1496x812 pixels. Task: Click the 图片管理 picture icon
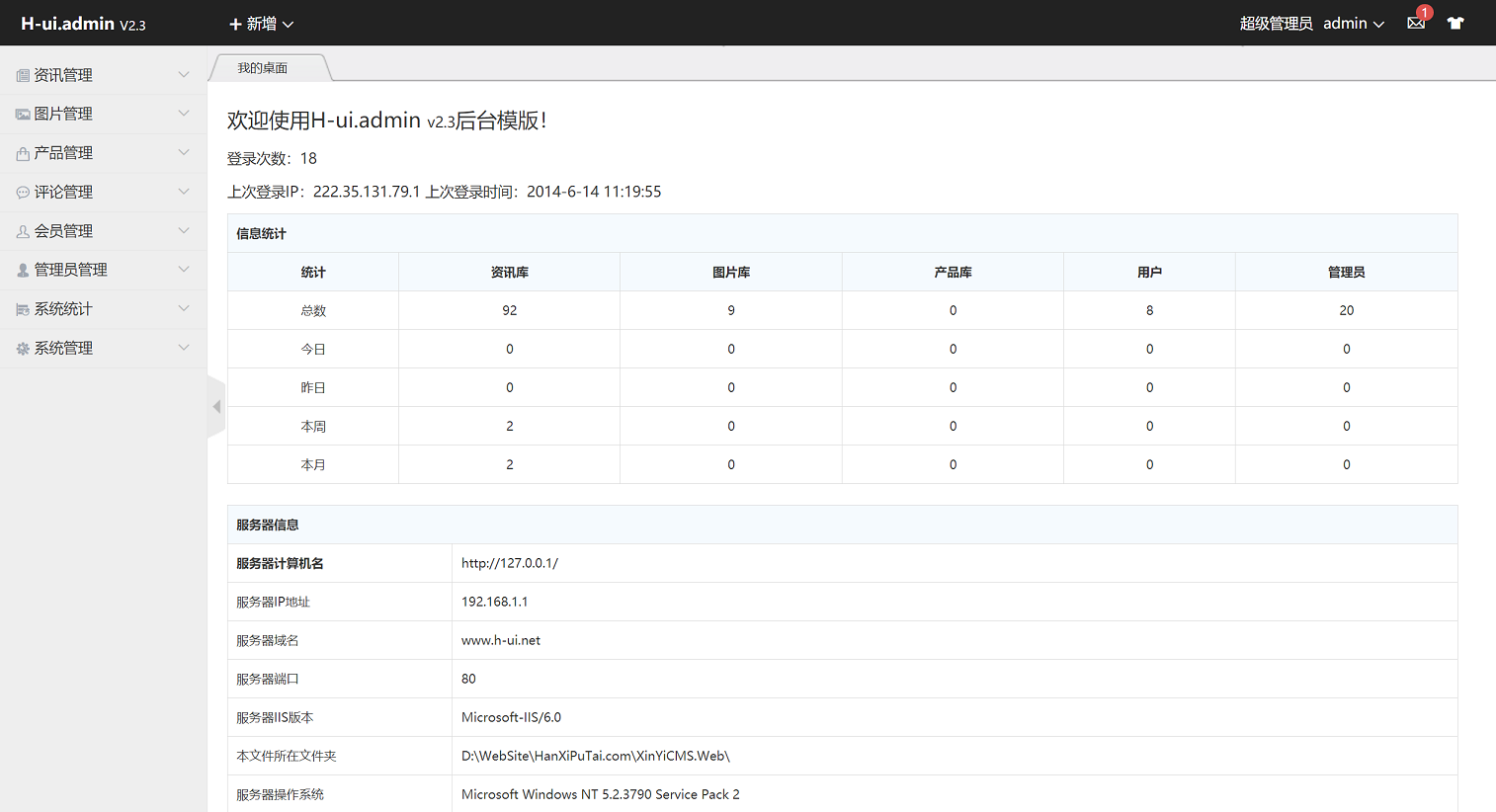[x=23, y=115]
